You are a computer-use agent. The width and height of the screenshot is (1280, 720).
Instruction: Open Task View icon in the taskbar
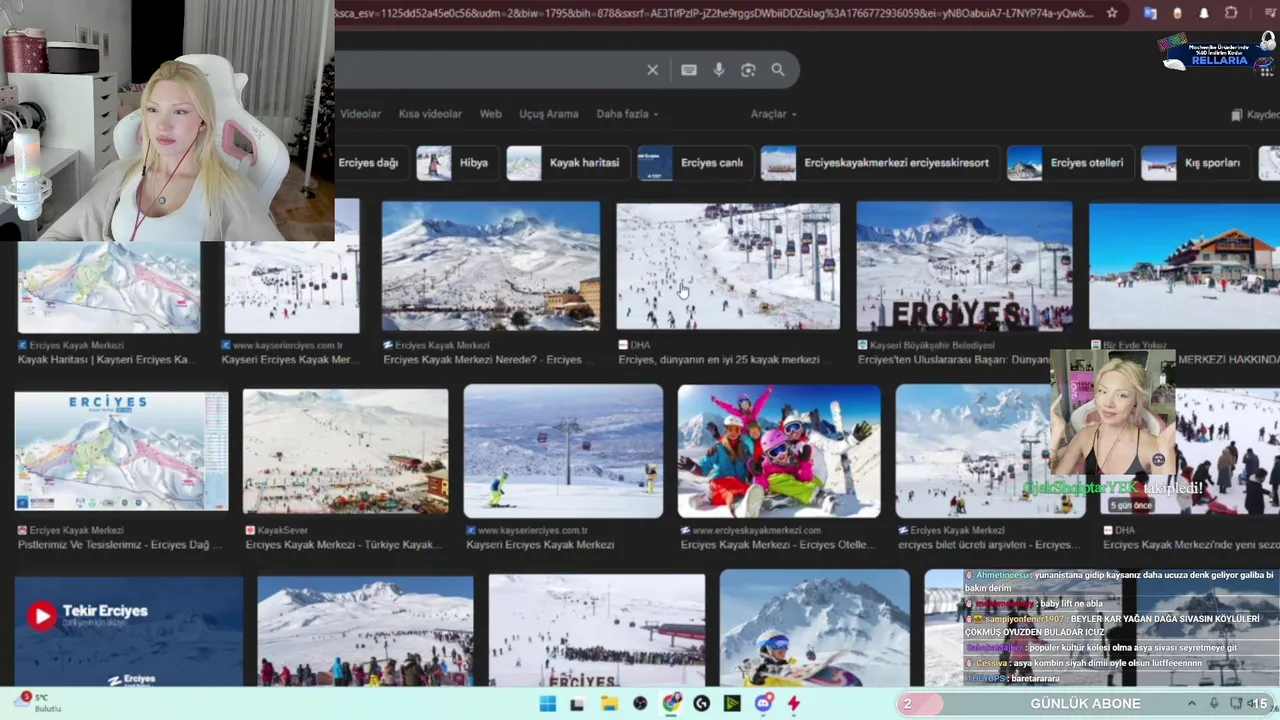pos(577,704)
